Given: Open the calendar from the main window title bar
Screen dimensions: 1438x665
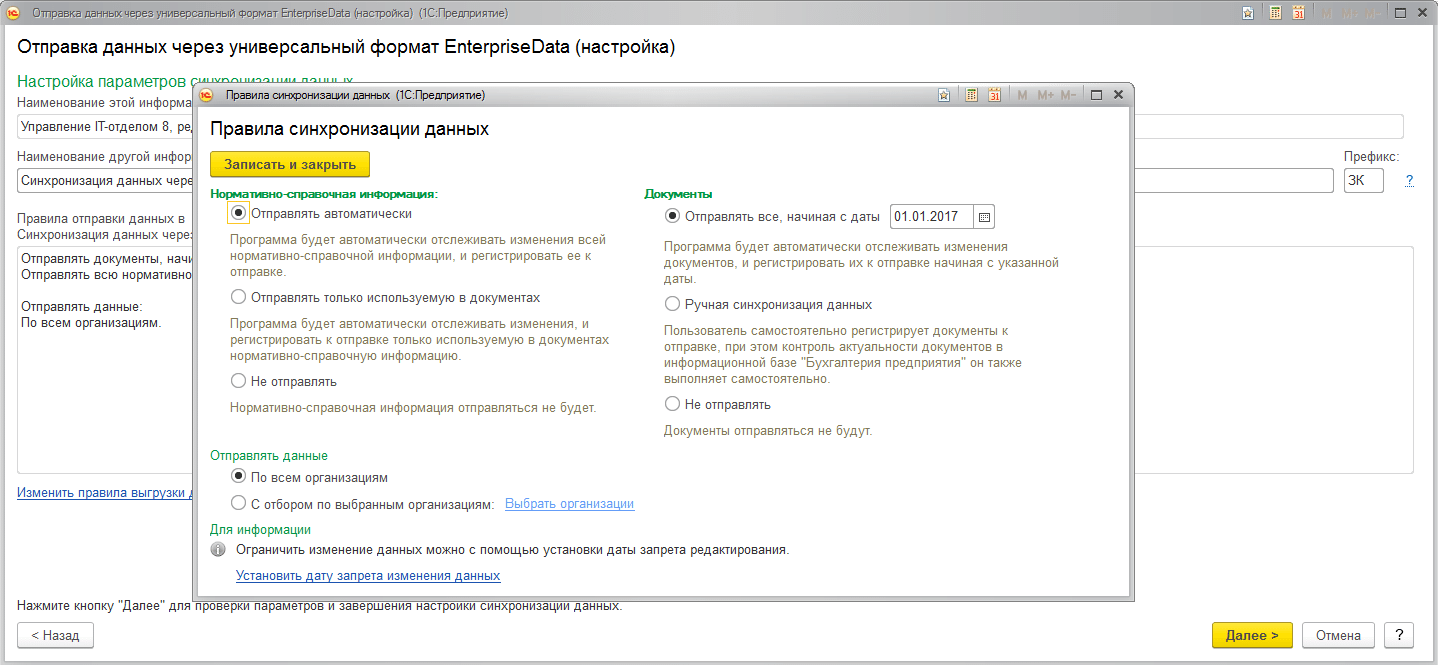Looking at the screenshot, I should 1298,13.
